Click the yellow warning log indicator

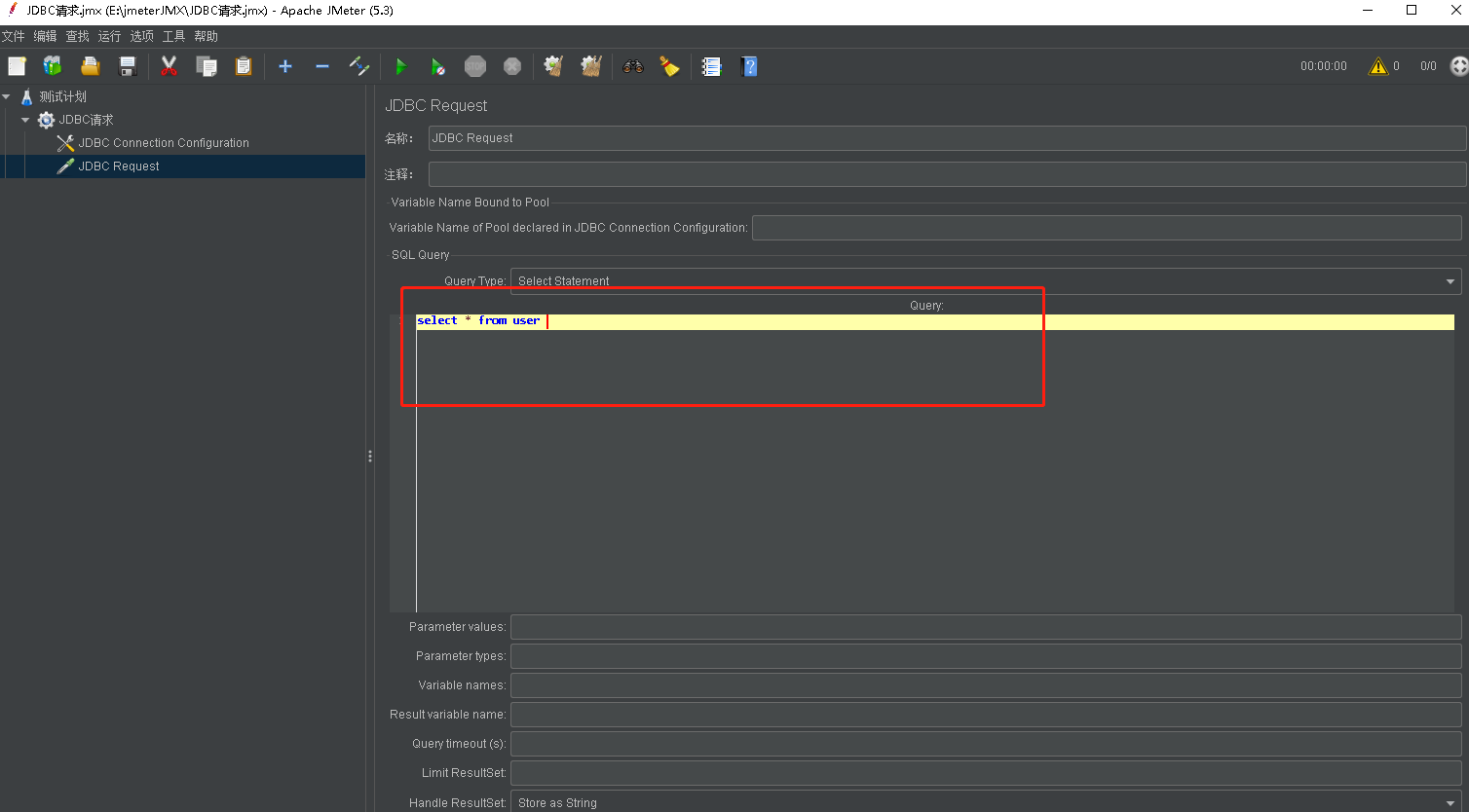click(1377, 66)
